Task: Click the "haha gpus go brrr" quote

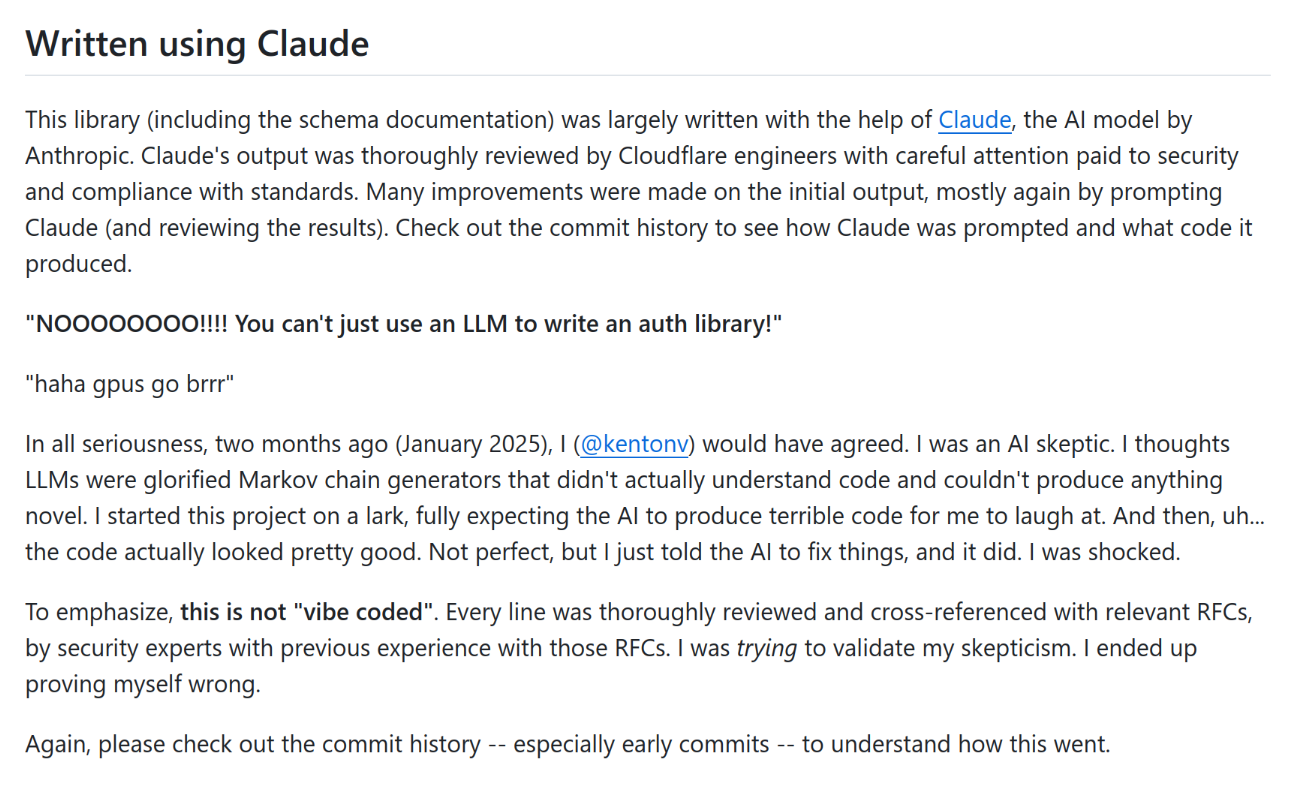Action: coord(130,384)
